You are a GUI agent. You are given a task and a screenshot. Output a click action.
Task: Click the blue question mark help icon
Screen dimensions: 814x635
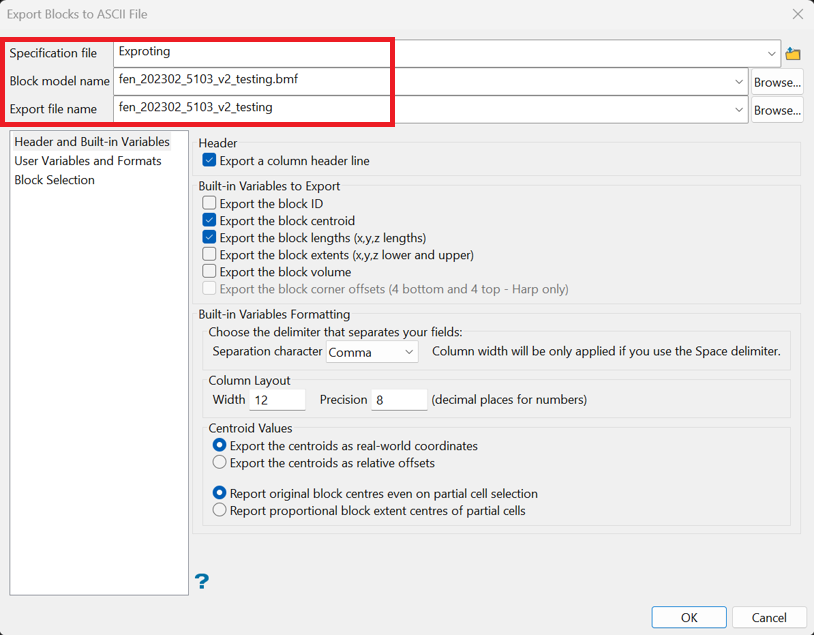(202, 580)
